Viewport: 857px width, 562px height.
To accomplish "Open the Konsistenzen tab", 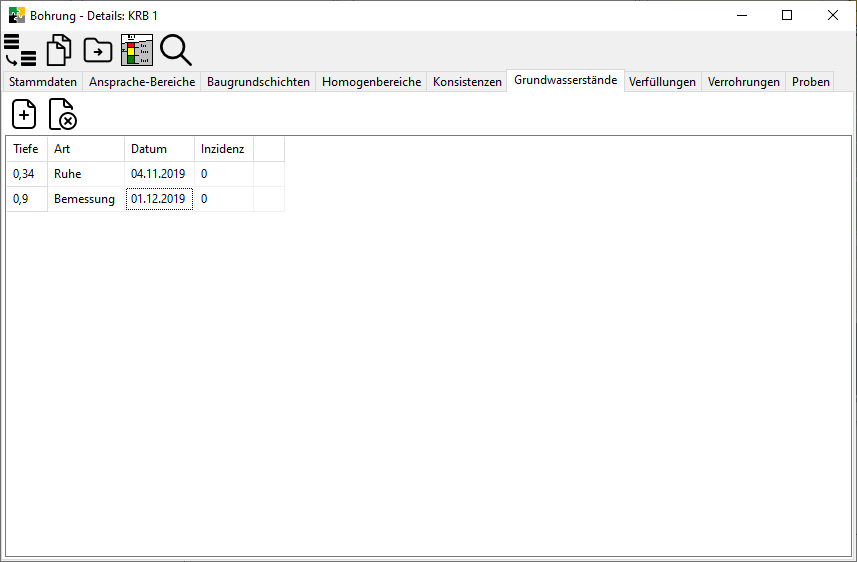I will point(467,82).
